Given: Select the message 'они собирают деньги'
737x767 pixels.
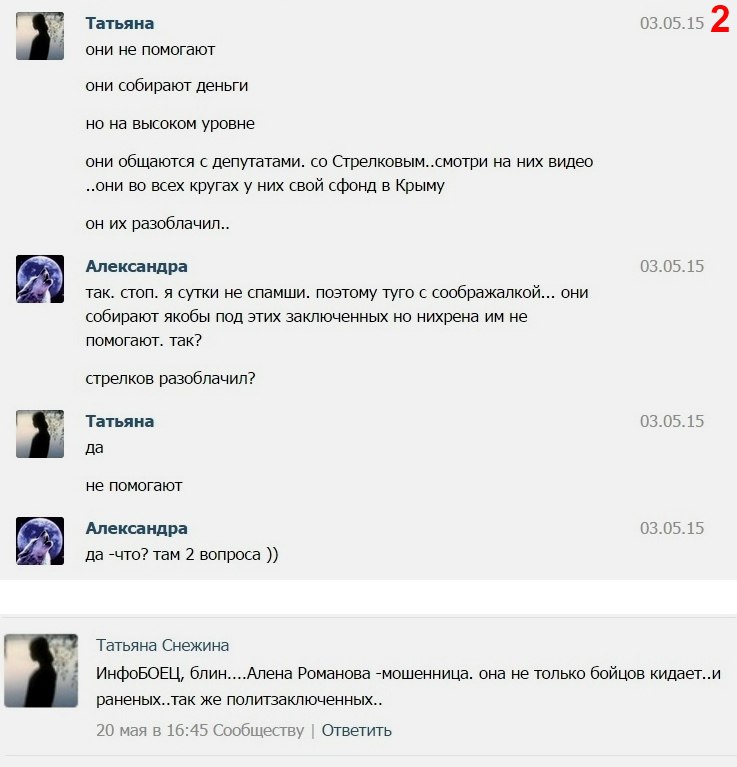Looking at the screenshot, I should [x=167, y=86].
